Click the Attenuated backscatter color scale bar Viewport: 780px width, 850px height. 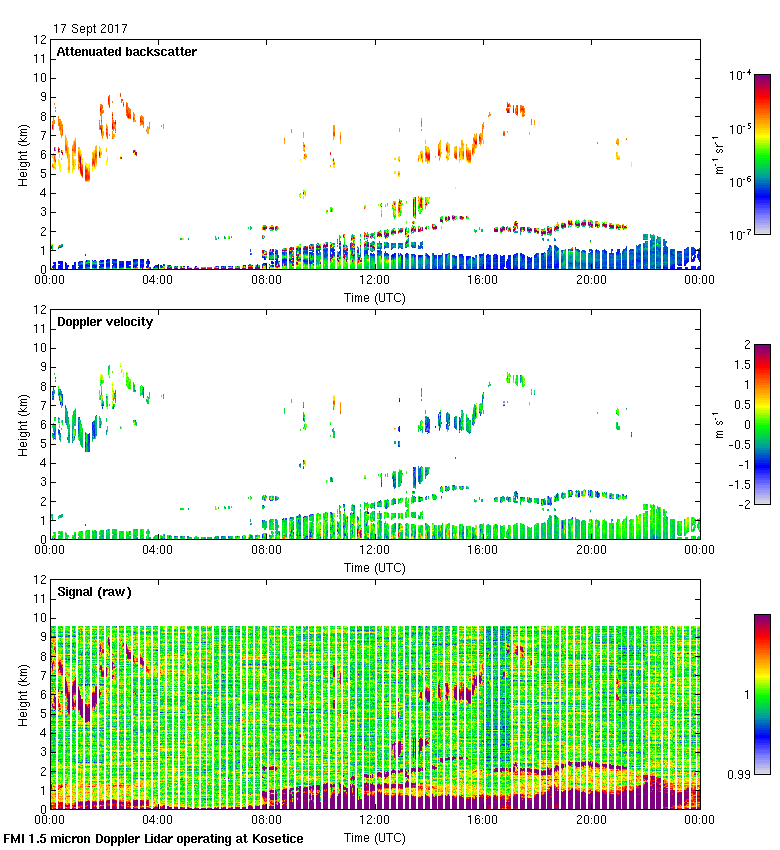click(762, 154)
